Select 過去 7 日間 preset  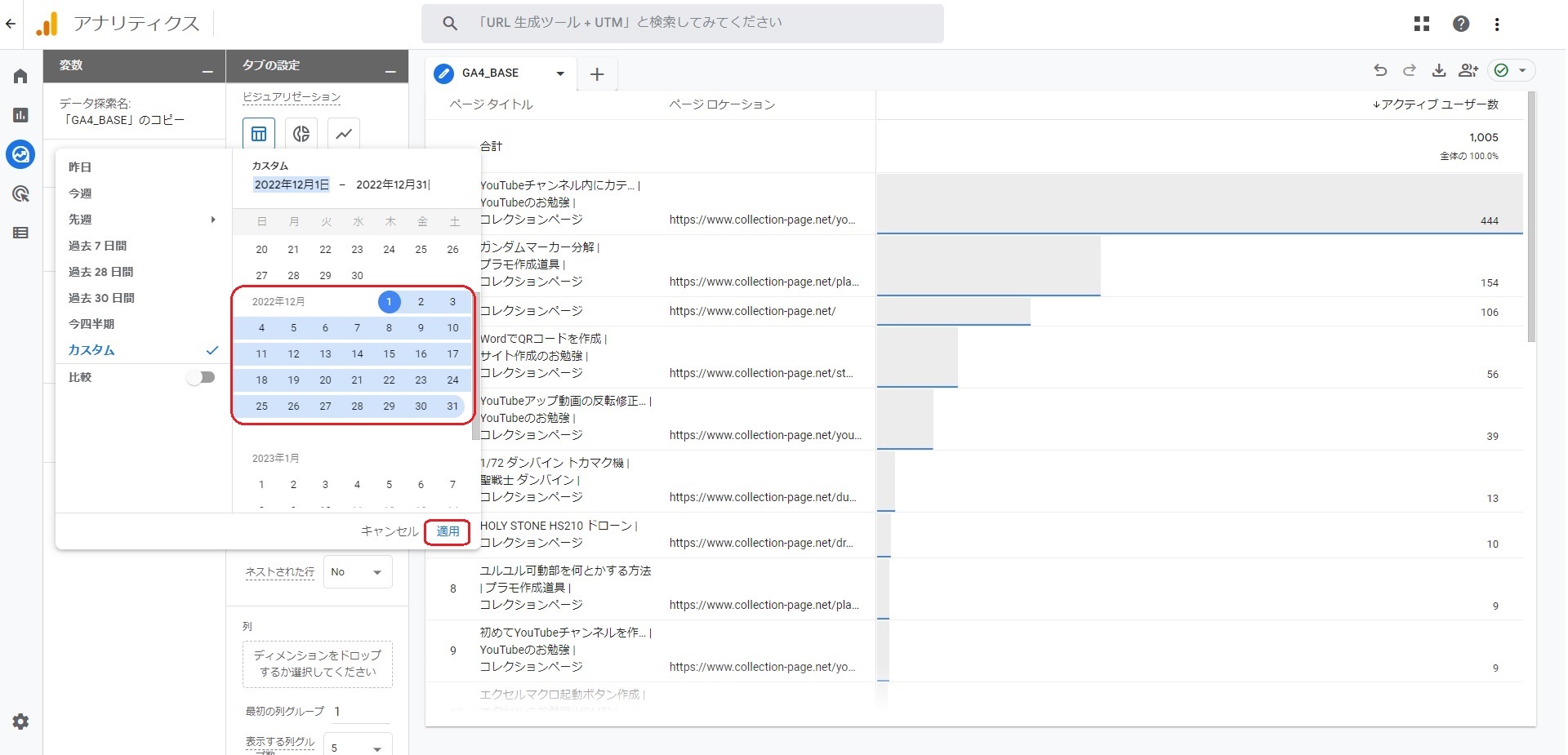(x=97, y=246)
